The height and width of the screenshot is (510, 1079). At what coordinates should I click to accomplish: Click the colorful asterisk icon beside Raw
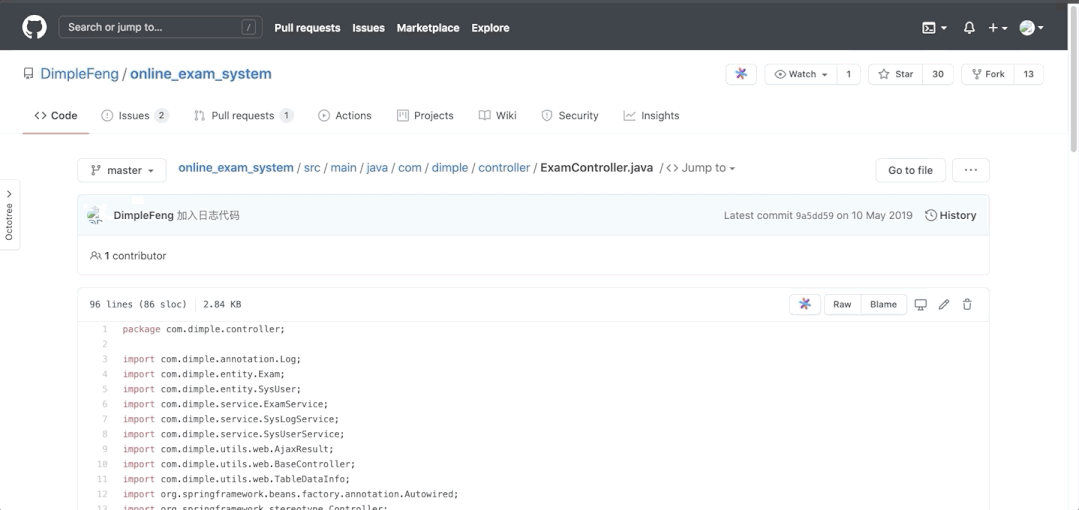pyautogui.click(x=804, y=304)
